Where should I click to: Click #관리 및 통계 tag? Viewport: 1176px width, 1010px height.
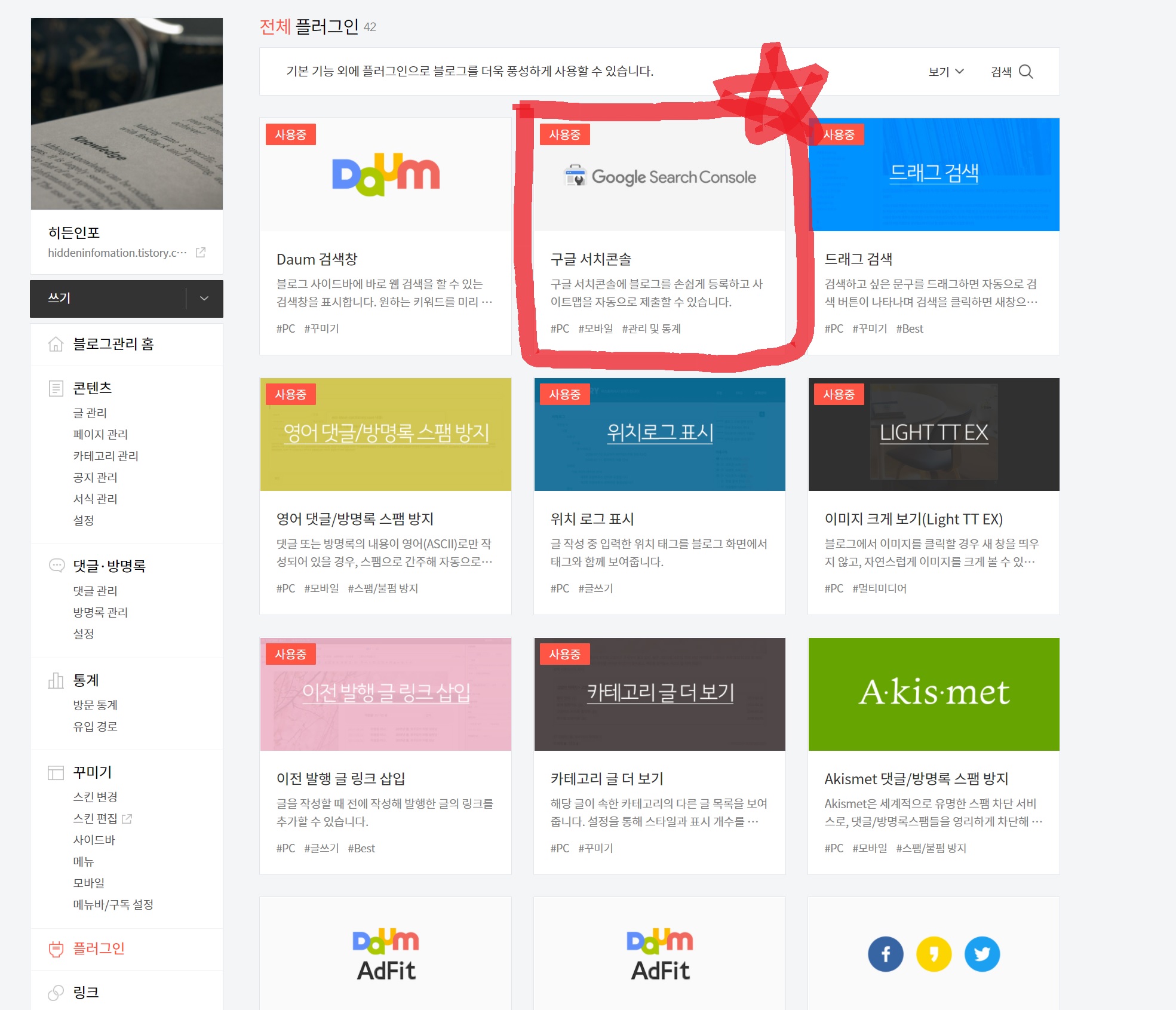pos(651,329)
